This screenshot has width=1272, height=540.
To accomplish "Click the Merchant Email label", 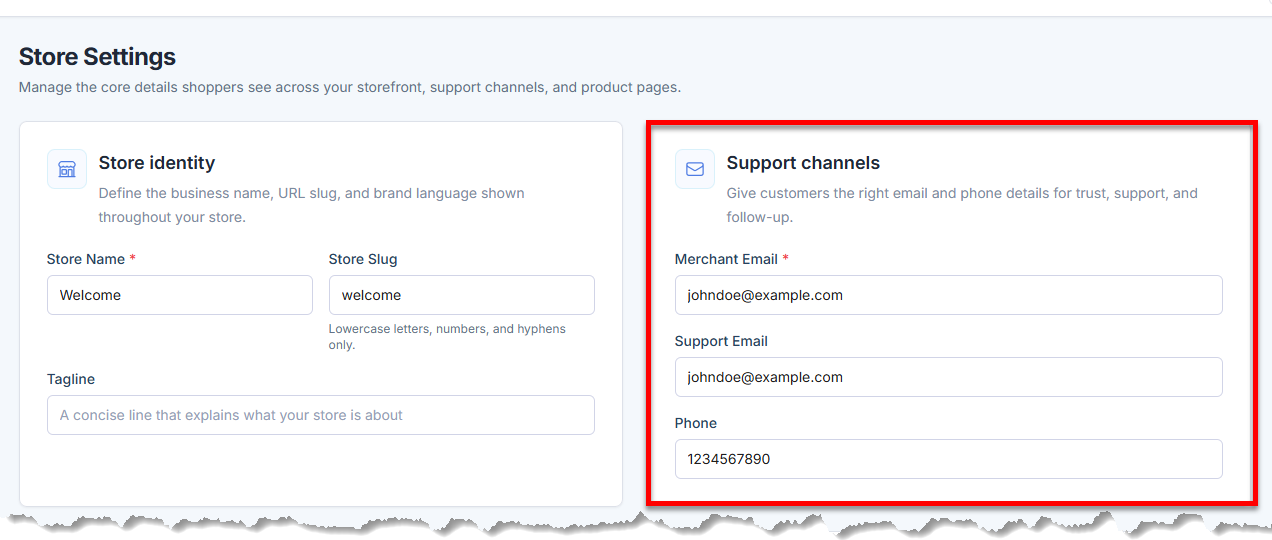I will [726, 259].
